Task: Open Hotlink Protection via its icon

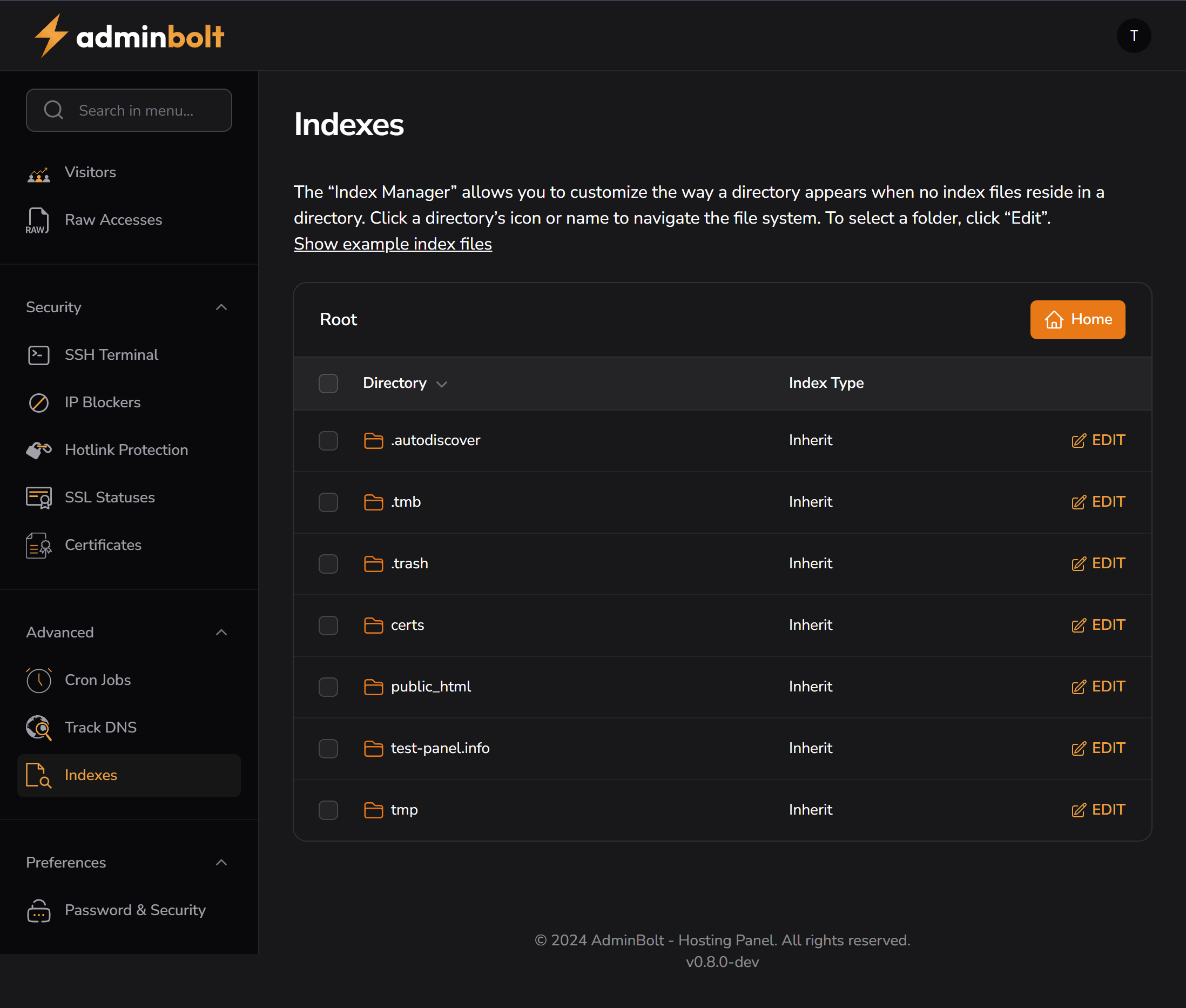Action: [38, 450]
